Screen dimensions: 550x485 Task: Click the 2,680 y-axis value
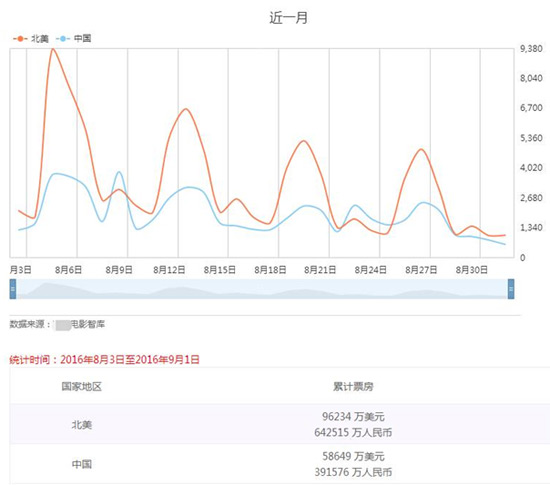tap(531, 198)
